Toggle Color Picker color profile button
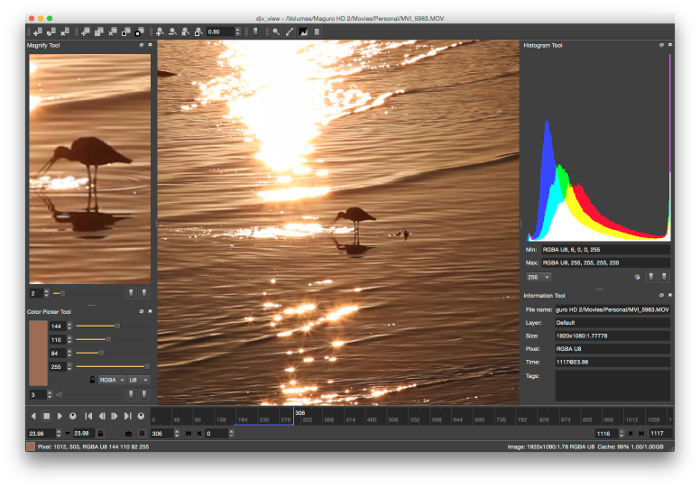700x489 pixels. point(131,394)
